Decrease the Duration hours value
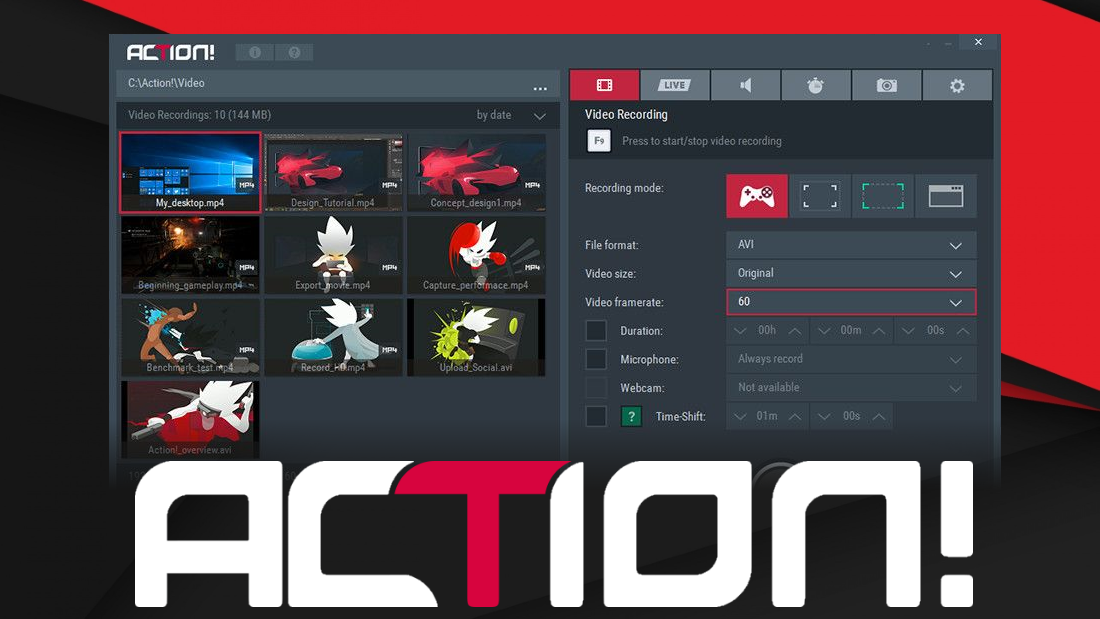Viewport: 1100px width, 619px height. pos(740,331)
